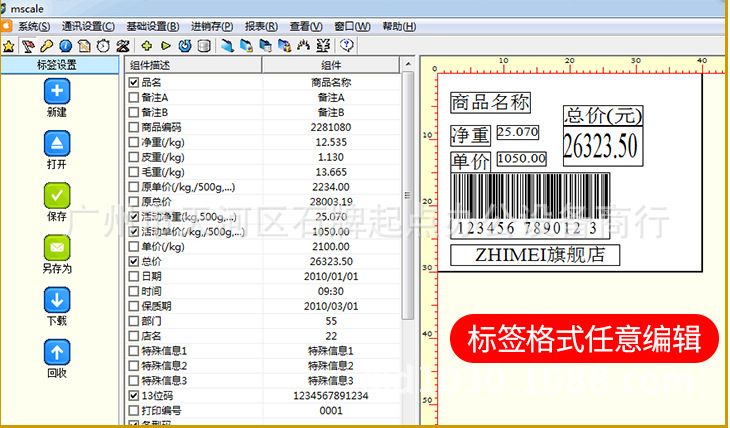Click the 下载 download arrow icon
The image size is (730, 428).
pyautogui.click(x=57, y=300)
